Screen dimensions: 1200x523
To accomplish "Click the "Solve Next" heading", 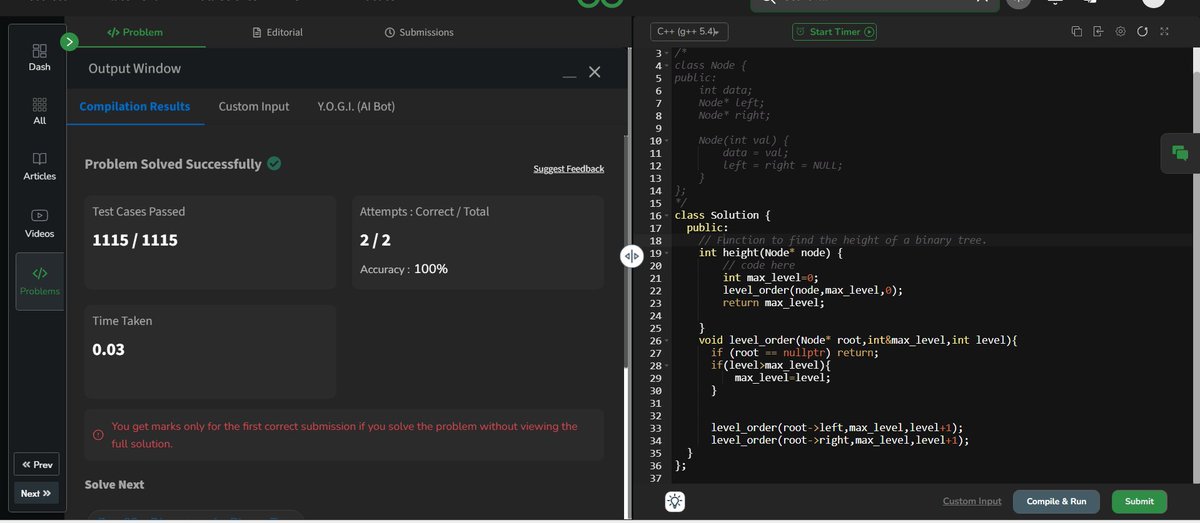I will (114, 484).
